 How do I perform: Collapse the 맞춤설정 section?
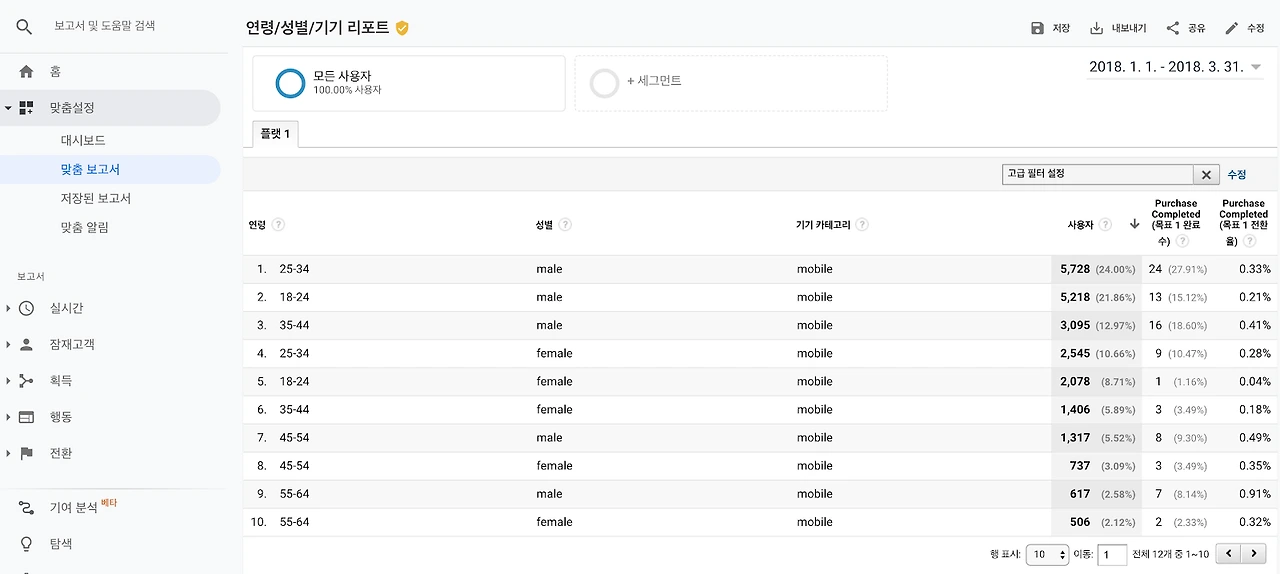8,107
